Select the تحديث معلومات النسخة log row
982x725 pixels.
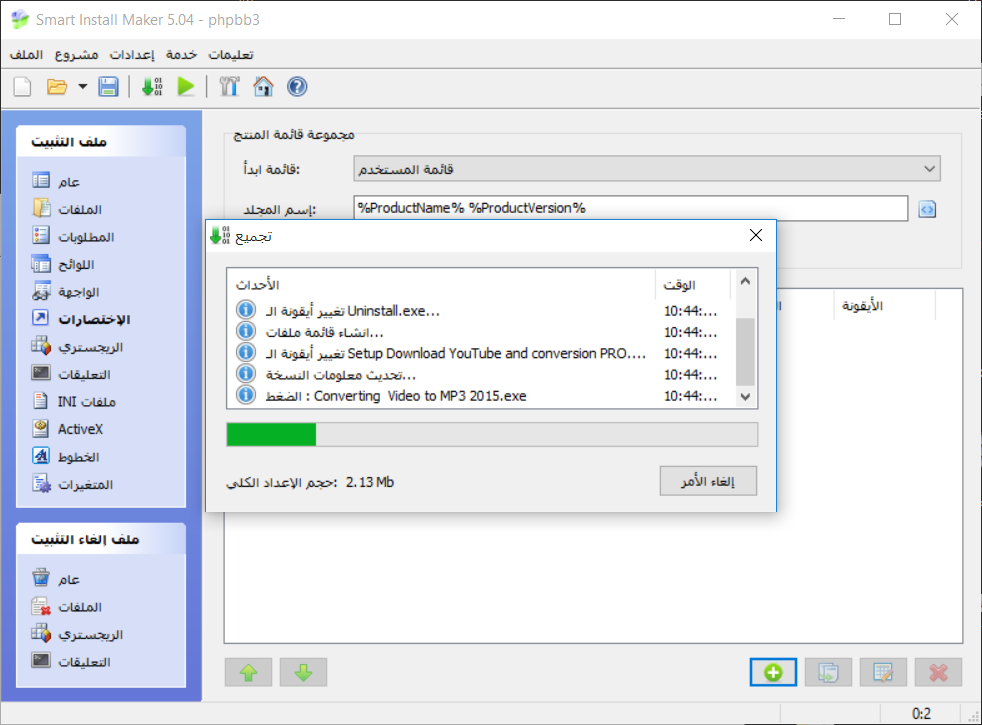(481, 374)
